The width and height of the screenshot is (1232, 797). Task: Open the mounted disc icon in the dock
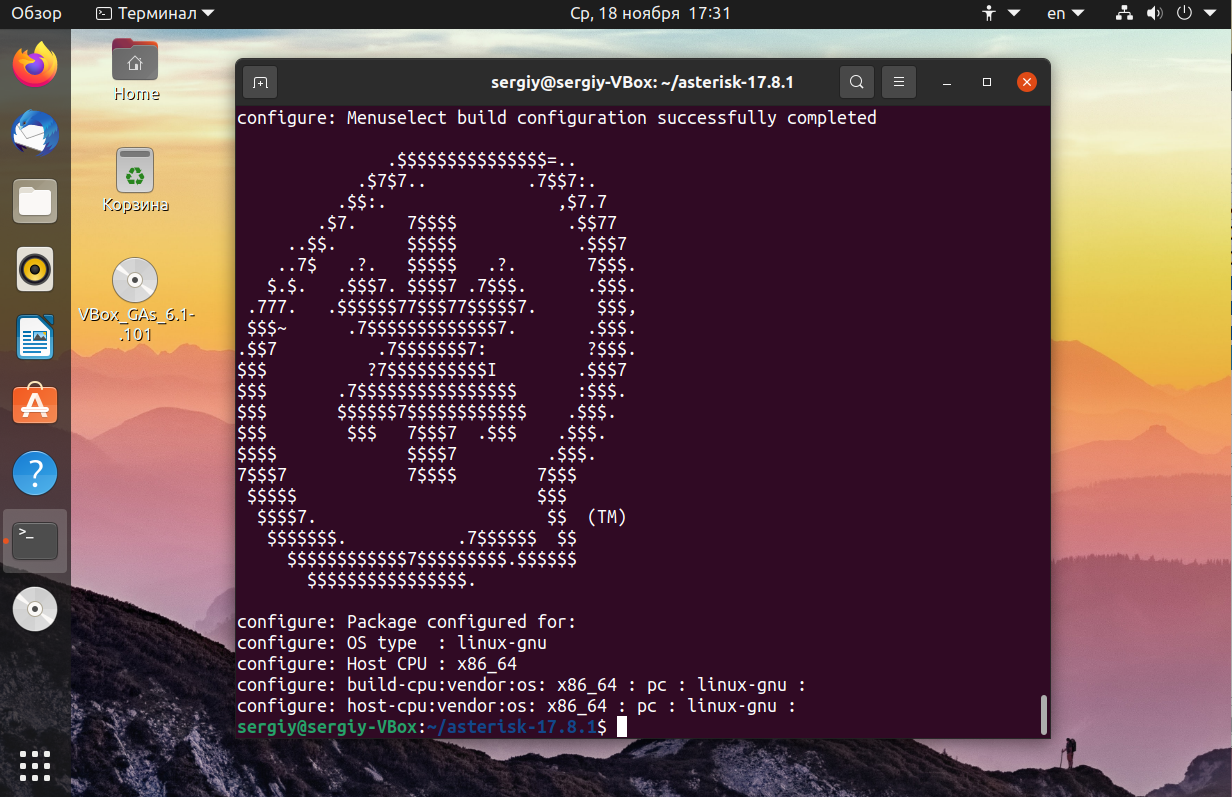[x=35, y=608]
